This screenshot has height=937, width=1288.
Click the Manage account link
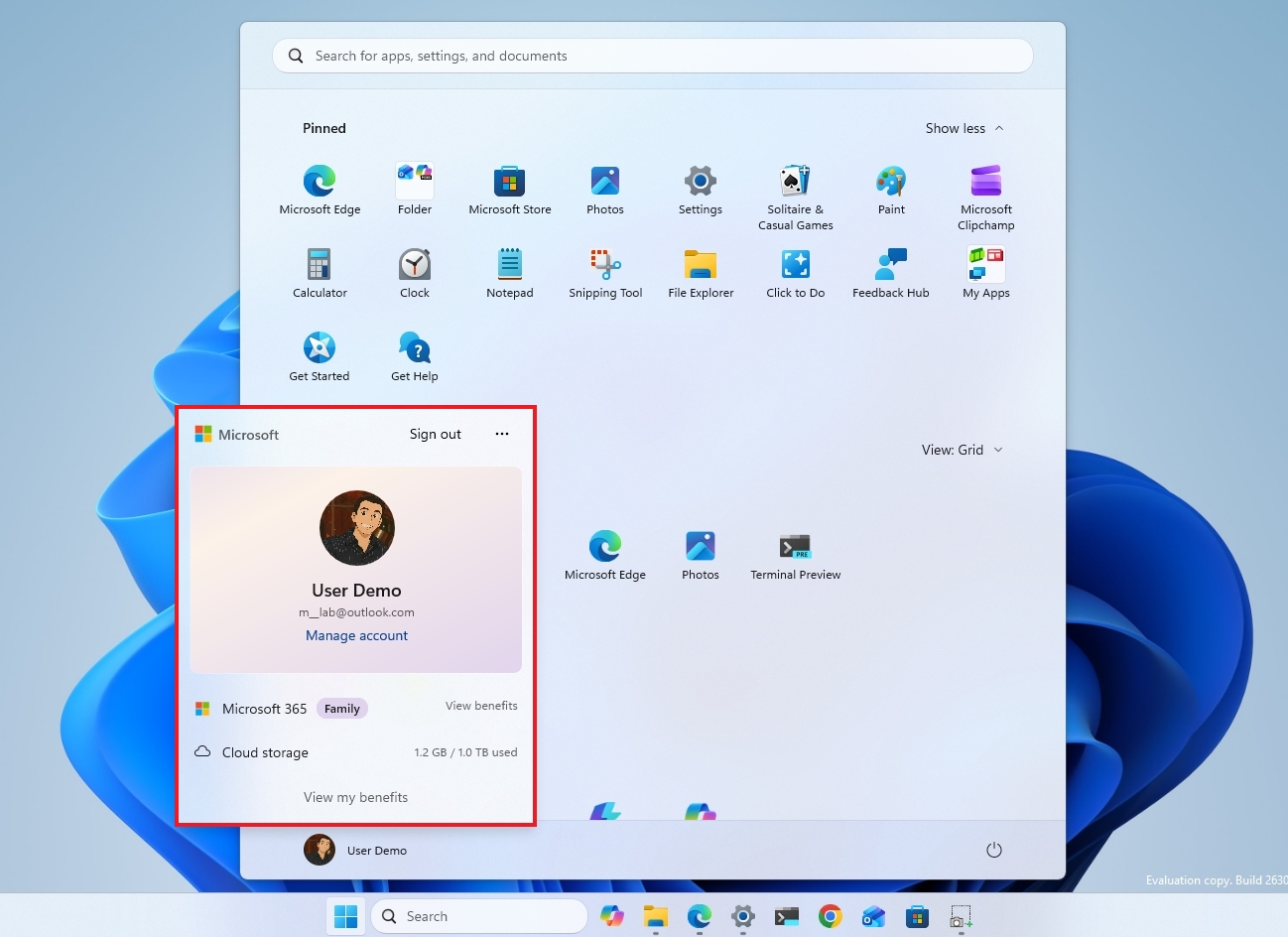pyautogui.click(x=356, y=635)
